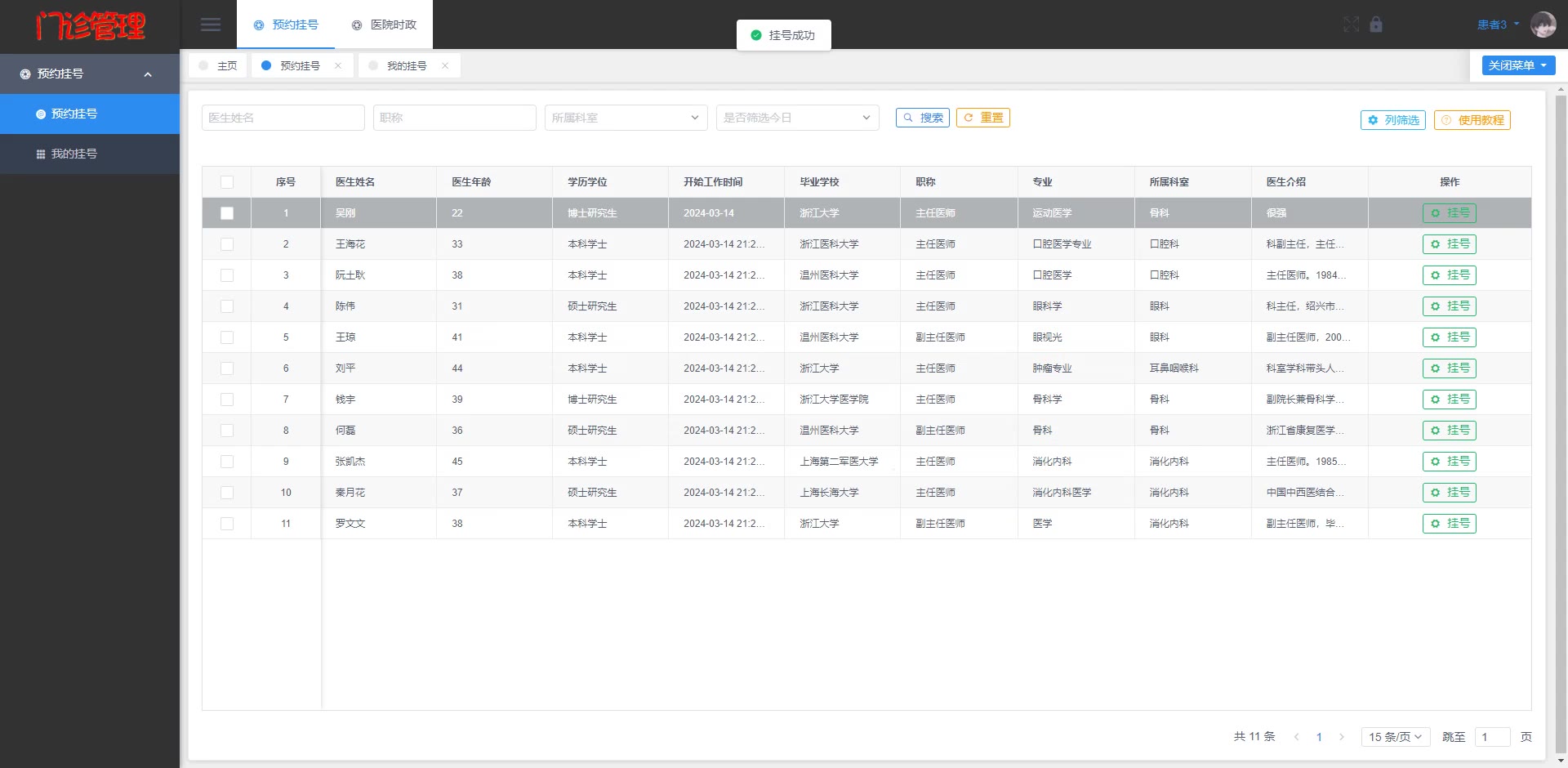Open the 所属科室 dropdown filter

626,118
